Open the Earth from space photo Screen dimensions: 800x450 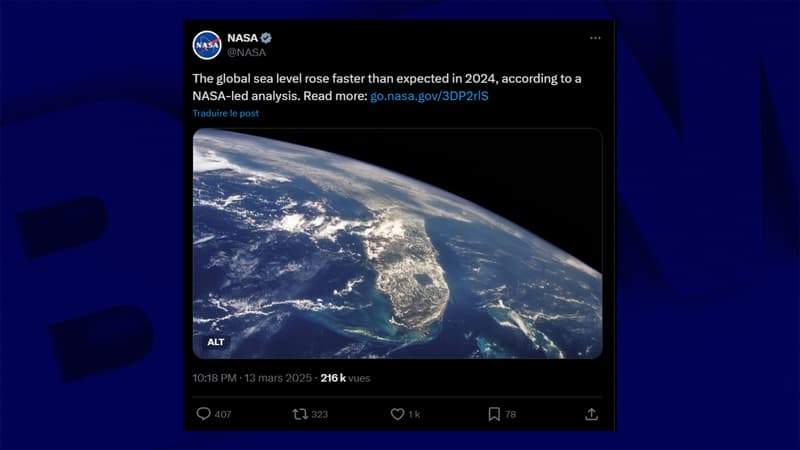coord(397,243)
